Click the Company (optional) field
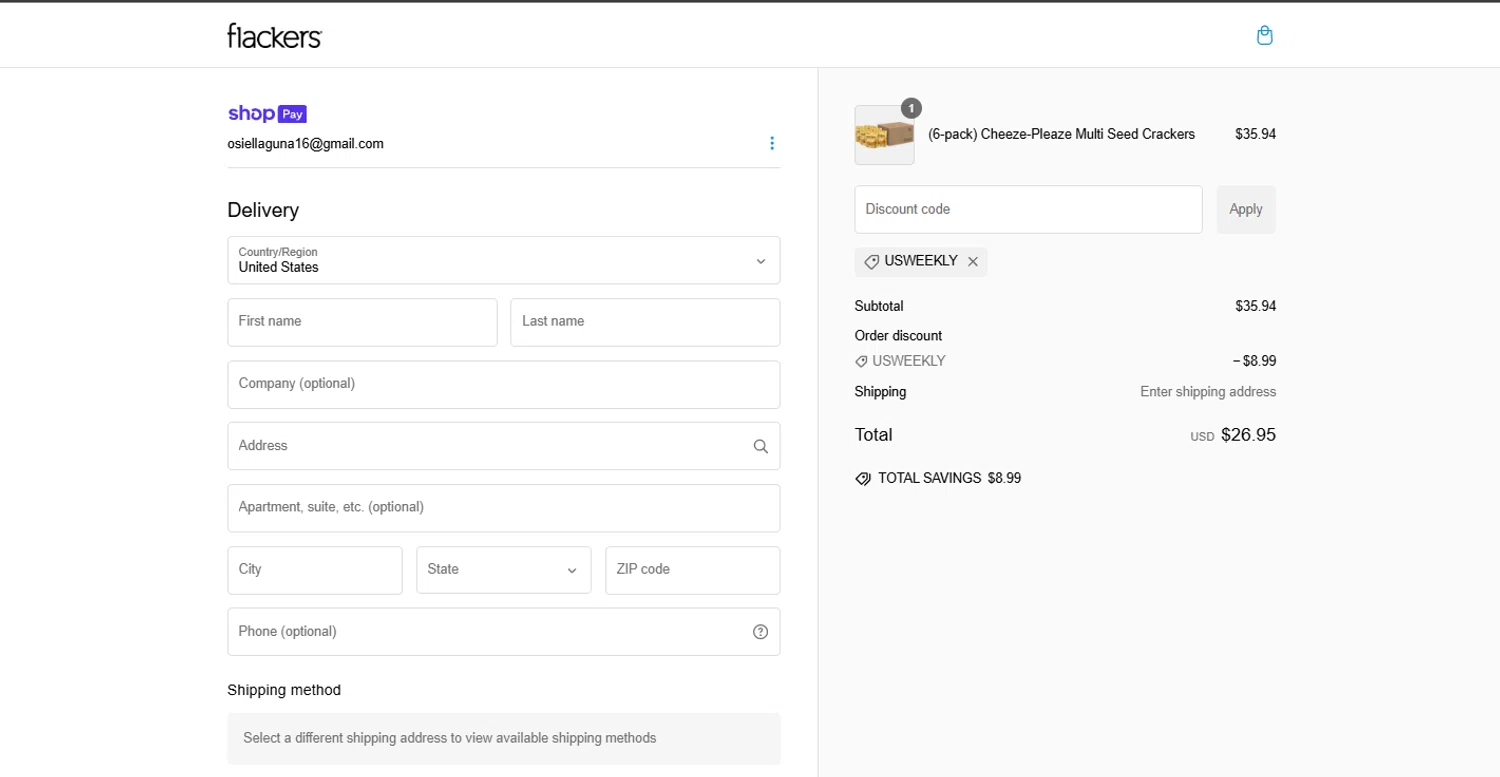This screenshot has height=777, width=1500. click(503, 384)
